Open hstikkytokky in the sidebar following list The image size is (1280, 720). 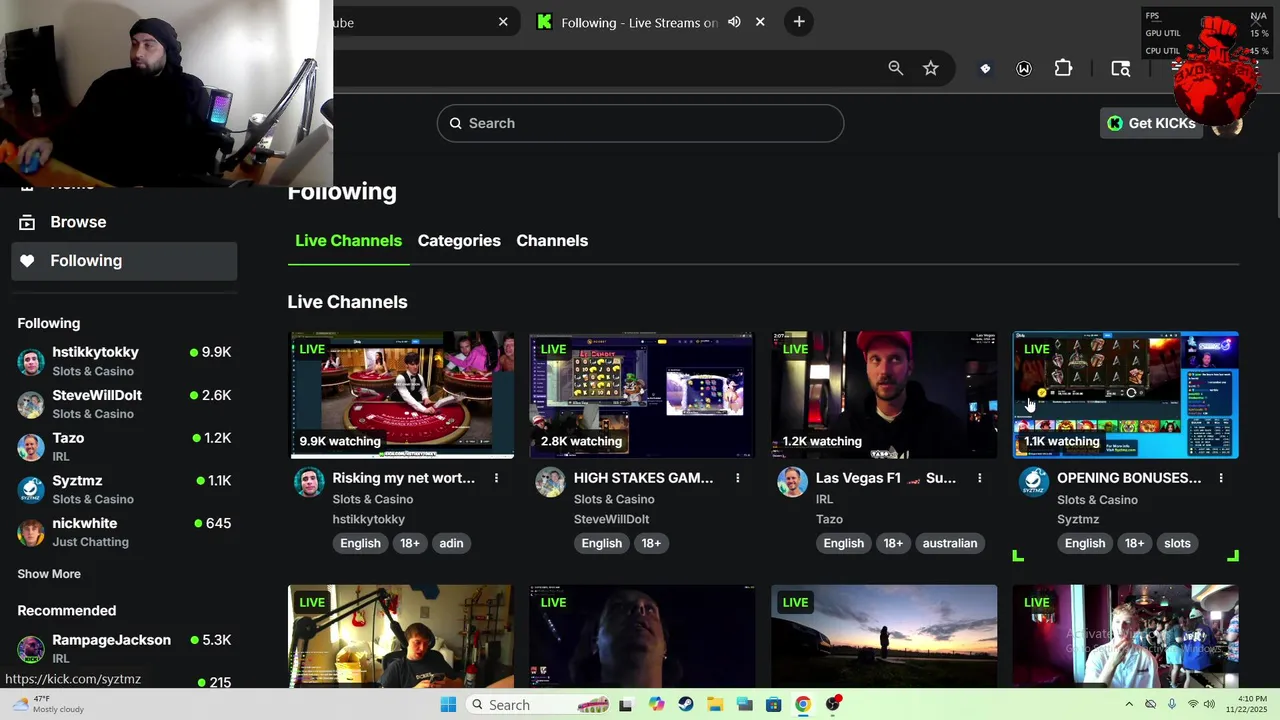click(x=124, y=361)
